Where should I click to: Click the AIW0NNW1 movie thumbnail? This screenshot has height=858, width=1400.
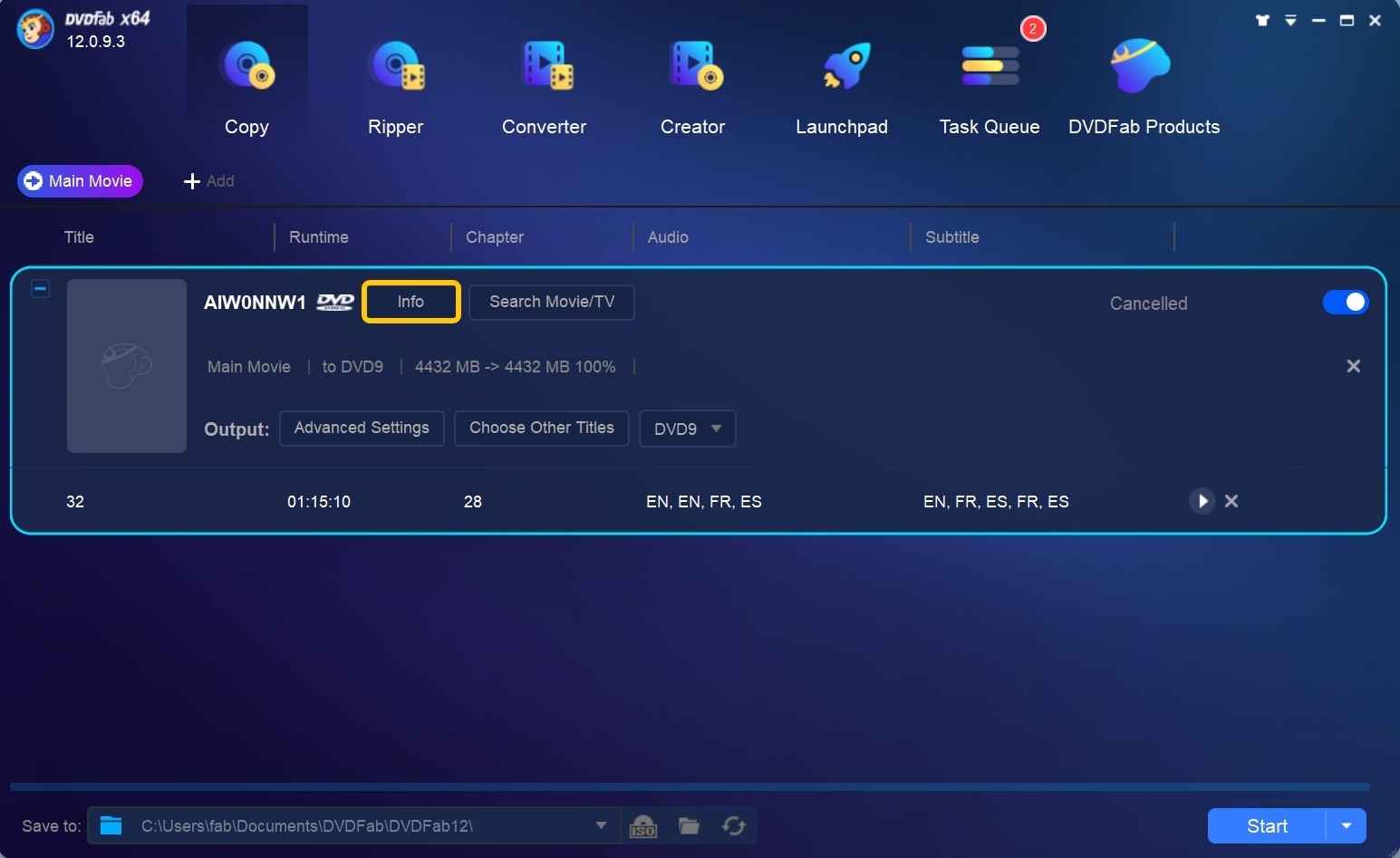127,366
